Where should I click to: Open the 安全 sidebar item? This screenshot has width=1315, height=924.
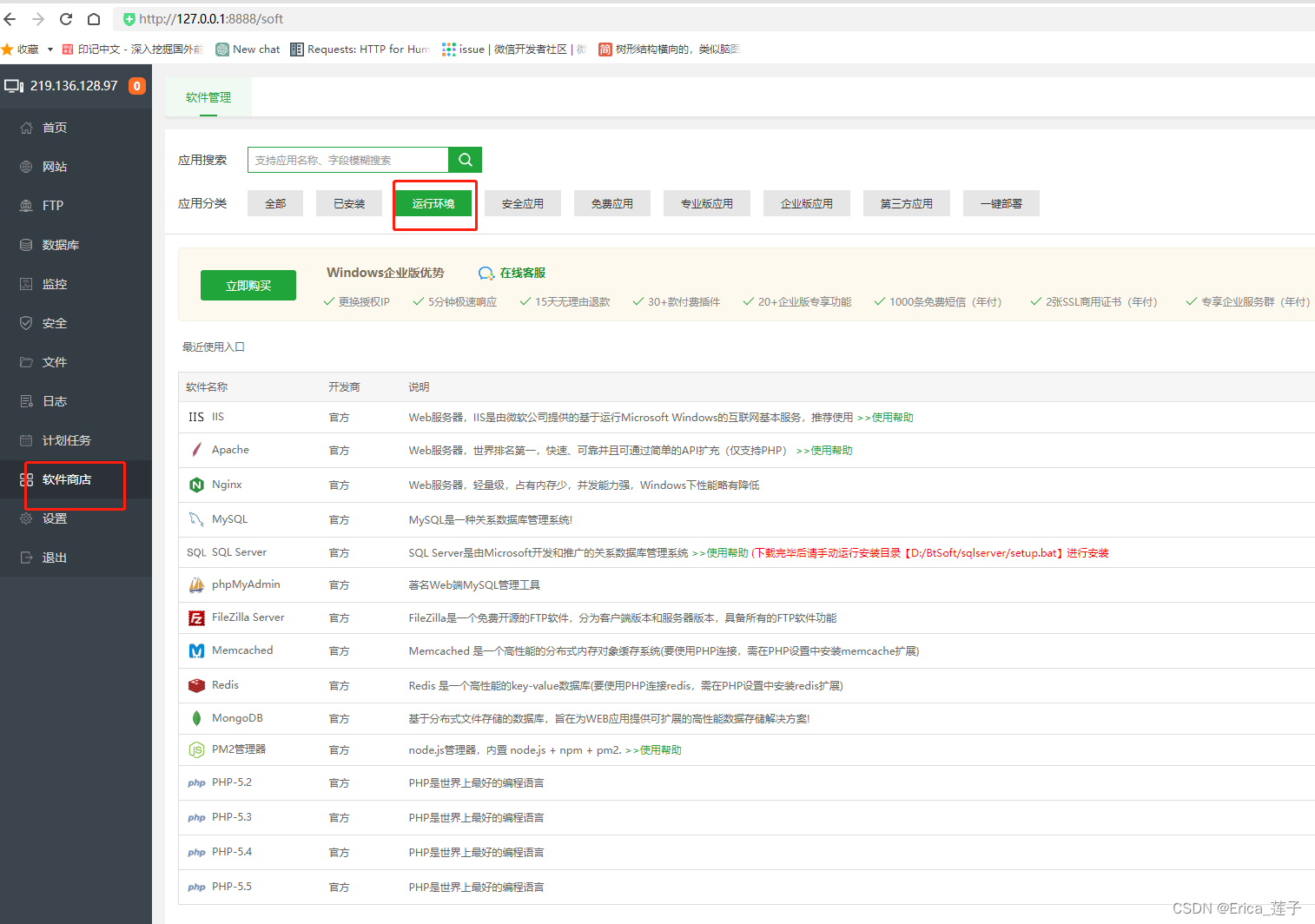pyautogui.click(x=76, y=323)
